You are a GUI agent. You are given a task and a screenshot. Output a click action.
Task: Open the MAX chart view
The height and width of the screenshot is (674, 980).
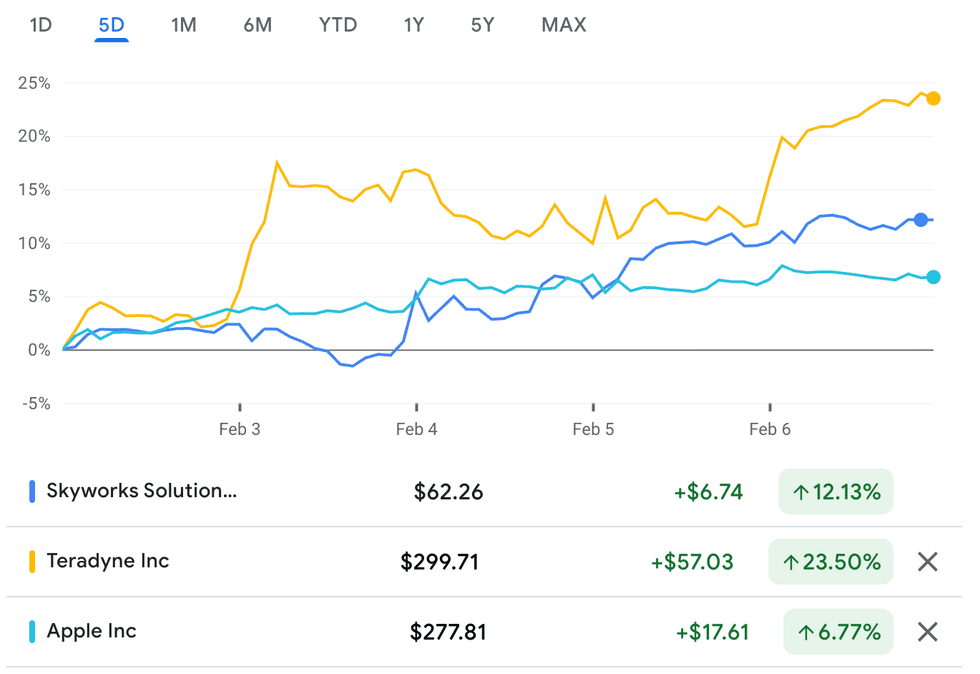tap(563, 25)
